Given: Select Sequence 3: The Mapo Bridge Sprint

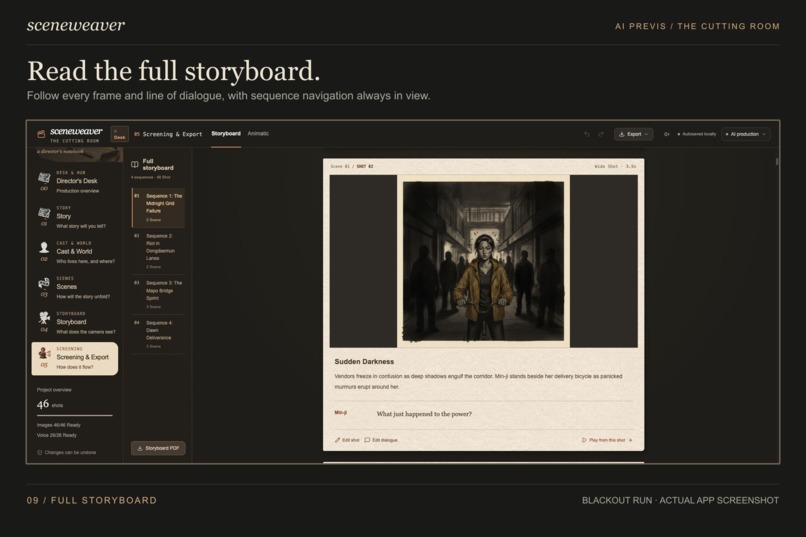Looking at the screenshot, I should pos(158,294).
